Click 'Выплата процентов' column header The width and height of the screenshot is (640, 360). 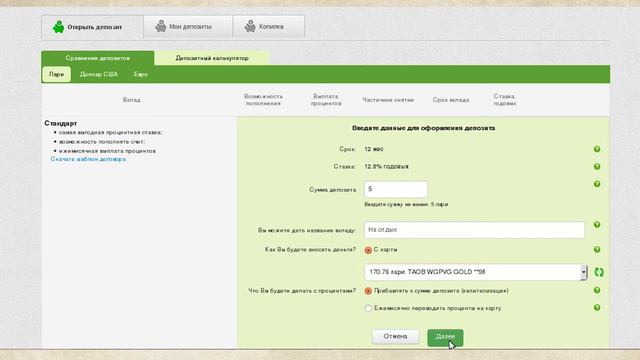click(326, 100)
